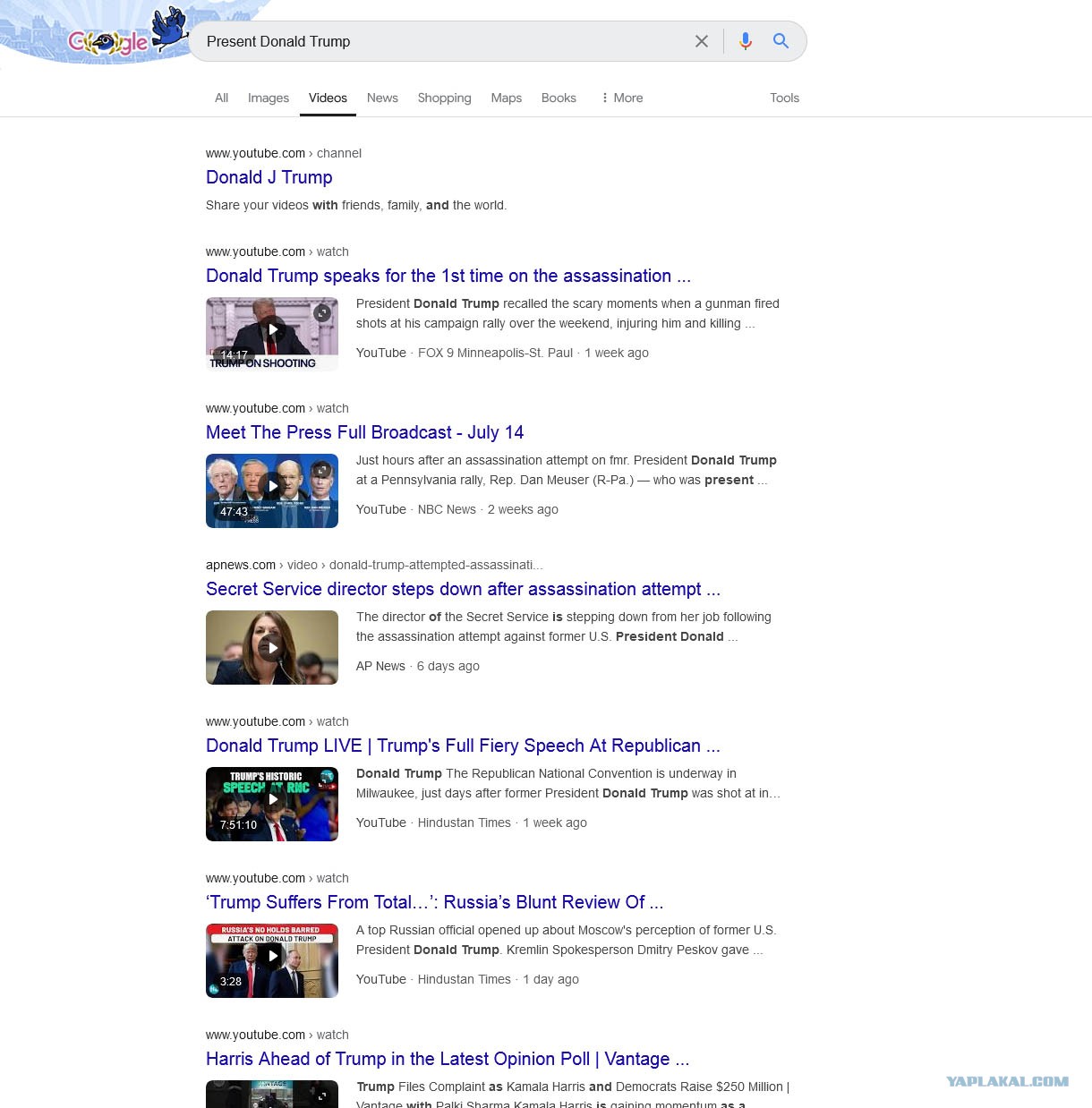Click FOX 9 Minneapolis-St. Paul source text
This screenshot has width=1092, height=1108.
(495, 353)
